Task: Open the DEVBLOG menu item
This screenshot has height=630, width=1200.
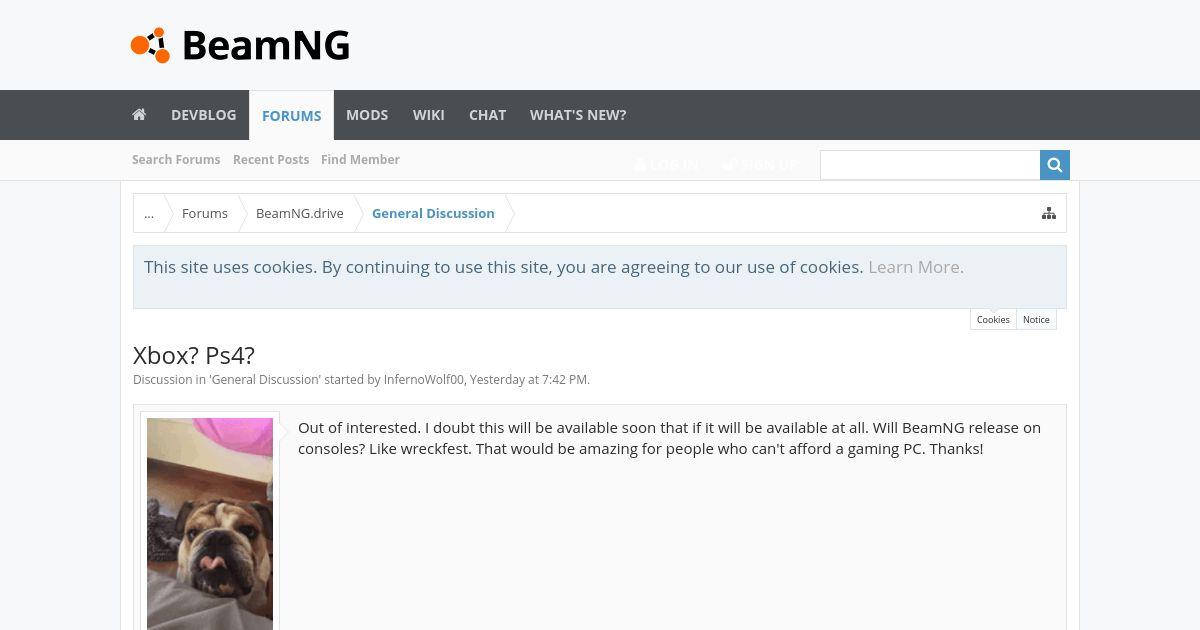Action: [x=204, y=115]
